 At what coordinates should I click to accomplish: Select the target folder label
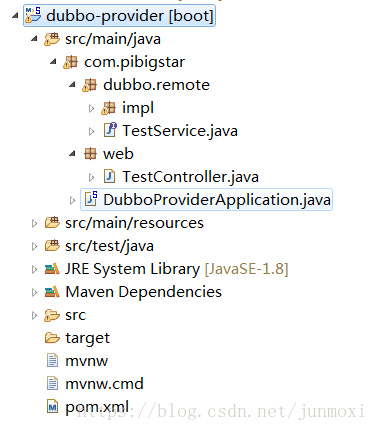(87, 339)
